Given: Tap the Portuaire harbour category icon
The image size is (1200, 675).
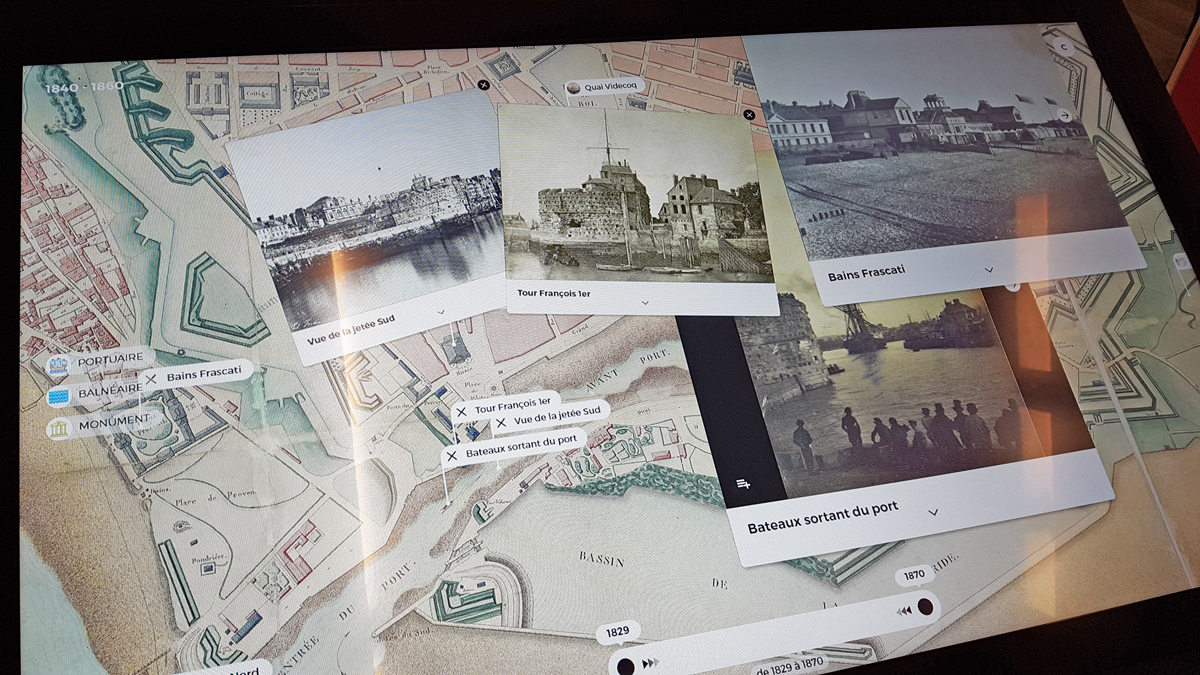Looking at the screenshot, I should click(59, 365).
